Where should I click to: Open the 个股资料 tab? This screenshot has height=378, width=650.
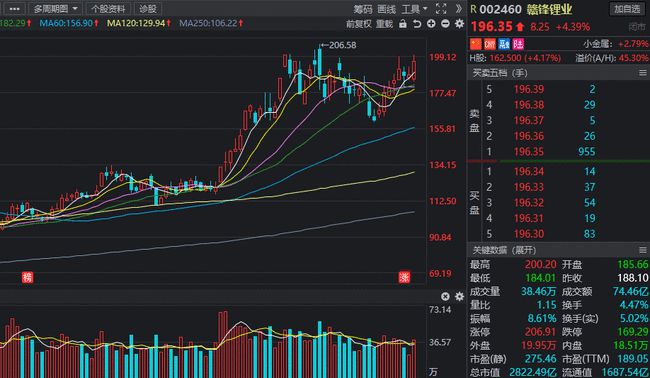tap(108, 9)
